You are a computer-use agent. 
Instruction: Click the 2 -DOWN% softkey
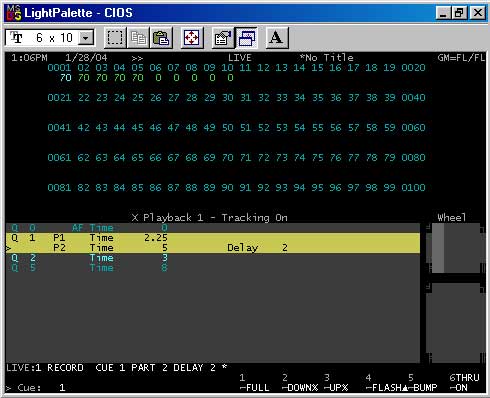[300, 383]
